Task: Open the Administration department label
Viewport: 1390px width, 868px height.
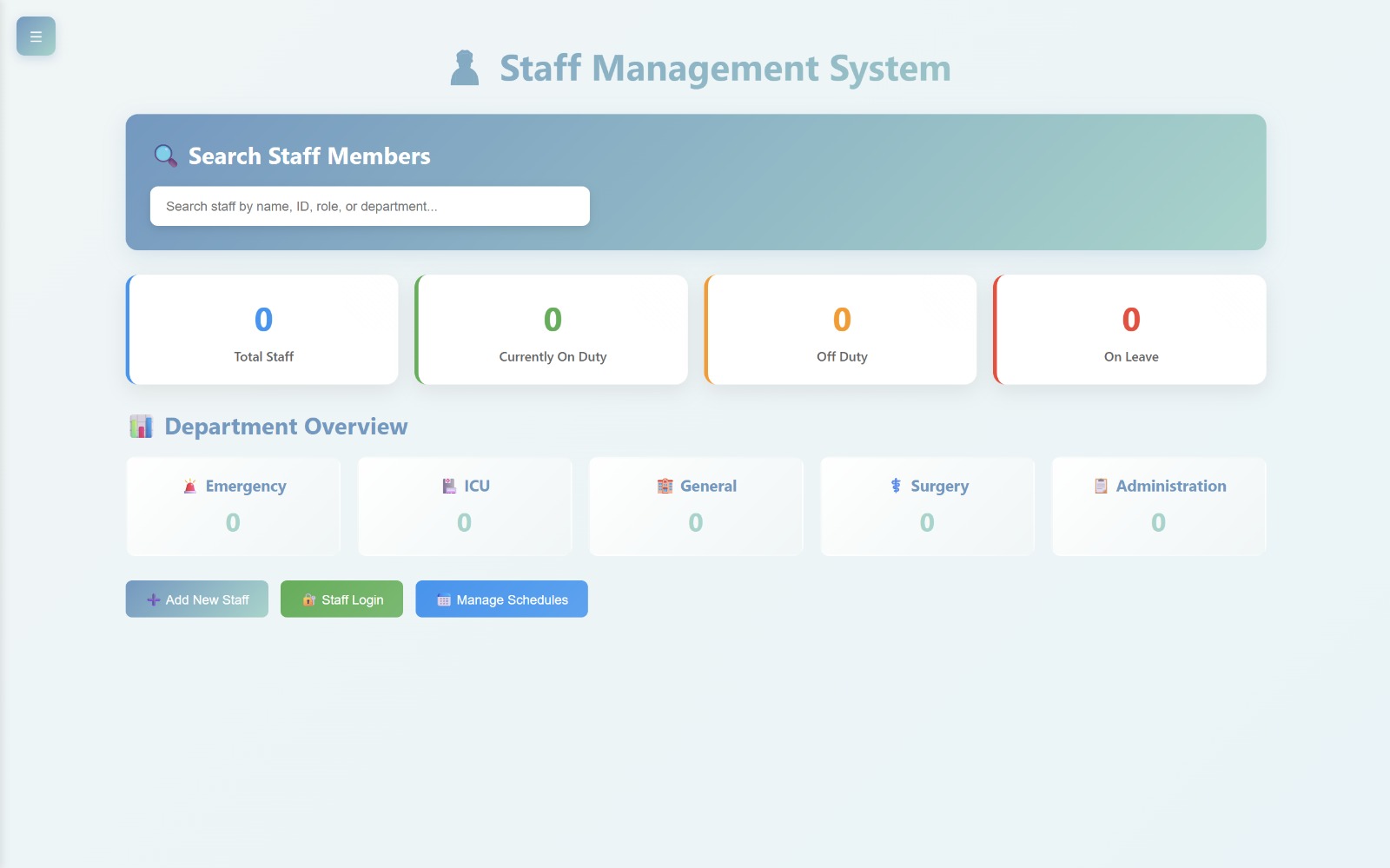Action: [x=1171, y=487]
